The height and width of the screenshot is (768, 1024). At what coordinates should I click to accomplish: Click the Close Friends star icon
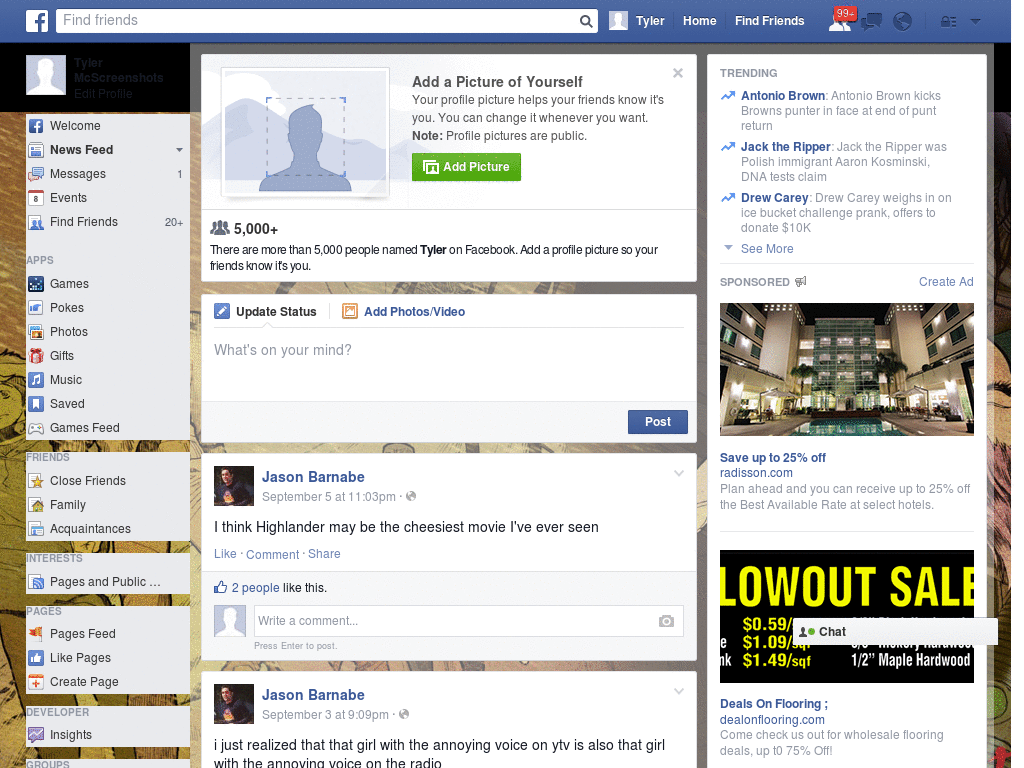click(36, 481)
